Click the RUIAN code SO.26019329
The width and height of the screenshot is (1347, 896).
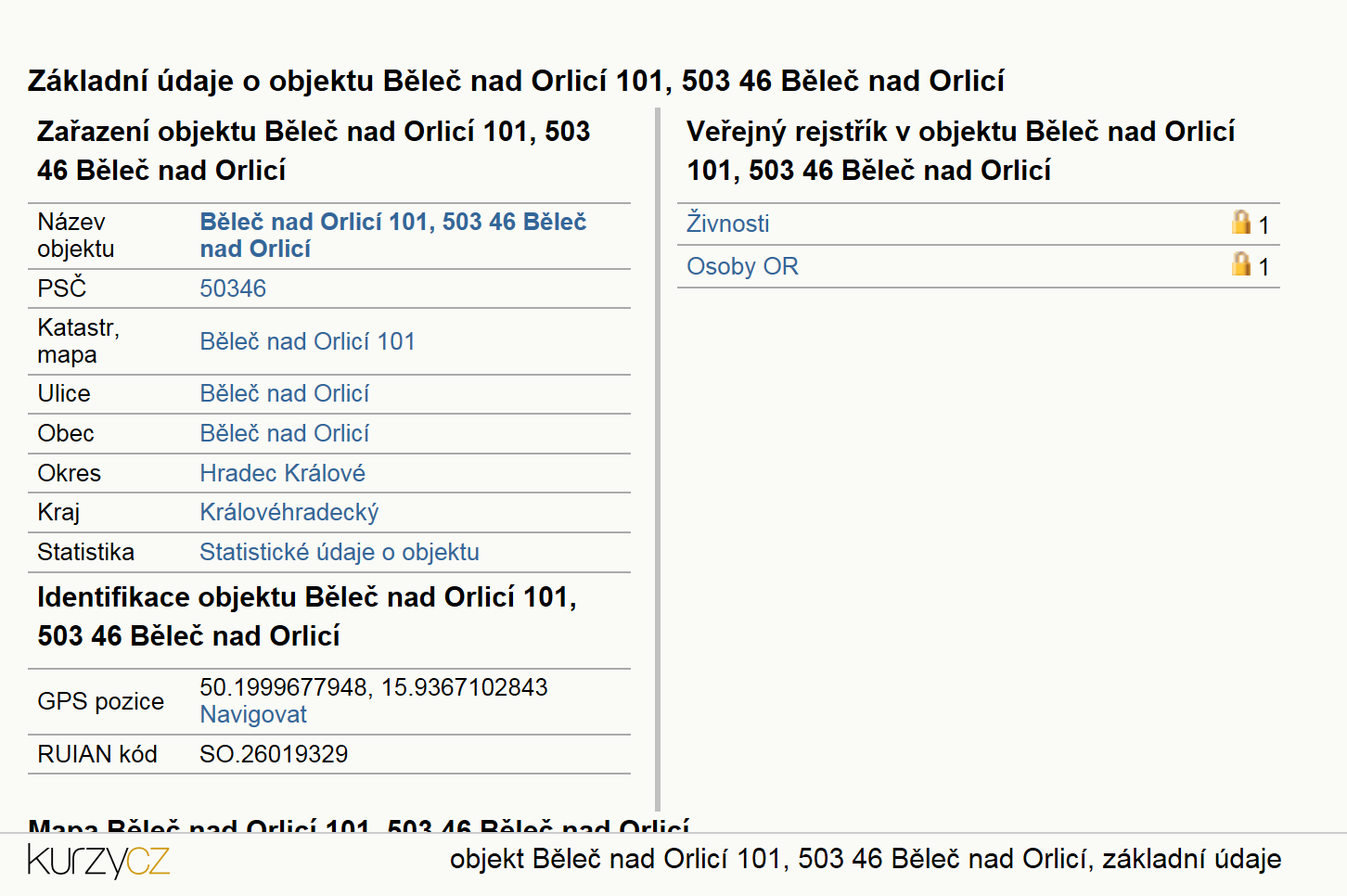pyautogui.click(x=274, y=754)
